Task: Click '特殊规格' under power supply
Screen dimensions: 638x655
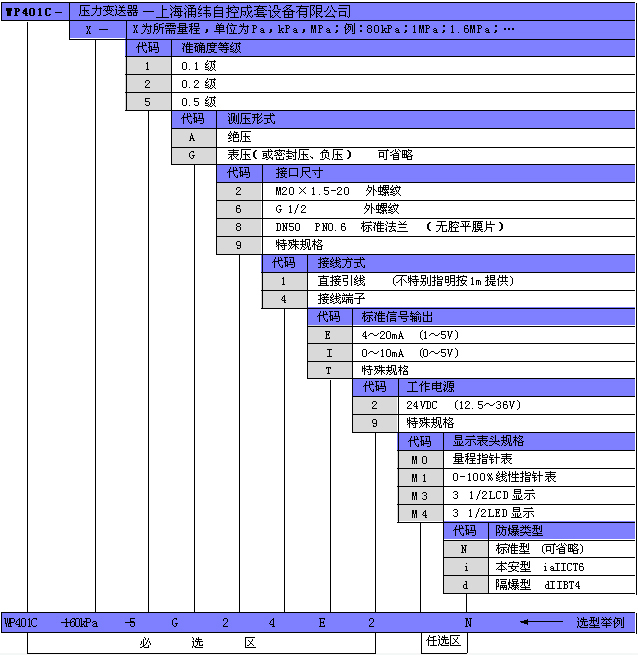Action: [x=430, y=423]
